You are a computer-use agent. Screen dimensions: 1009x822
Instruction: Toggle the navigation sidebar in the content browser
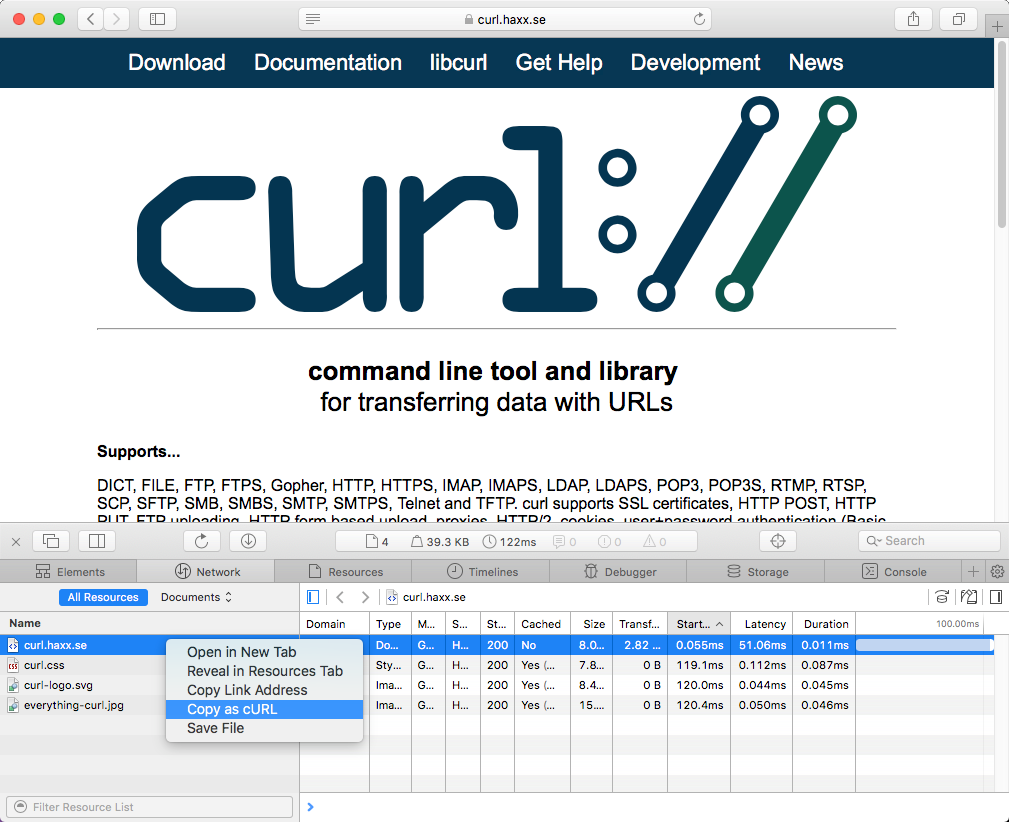click(313, 596)
